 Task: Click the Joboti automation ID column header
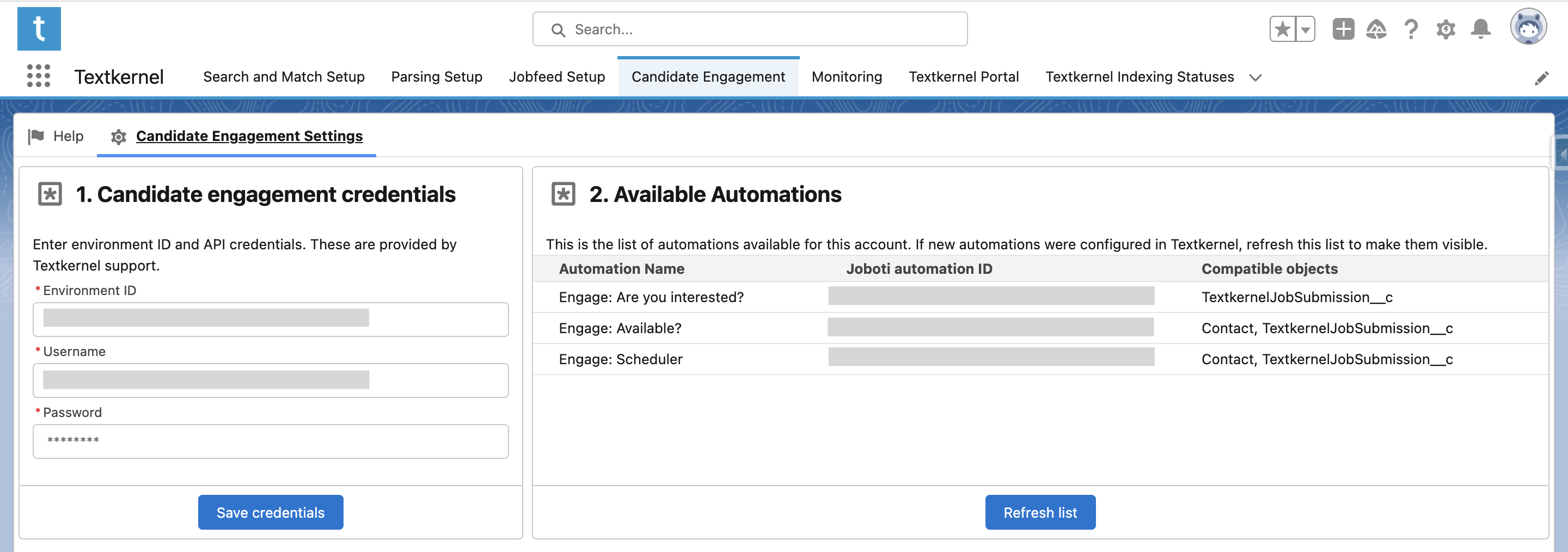[919, 268]
